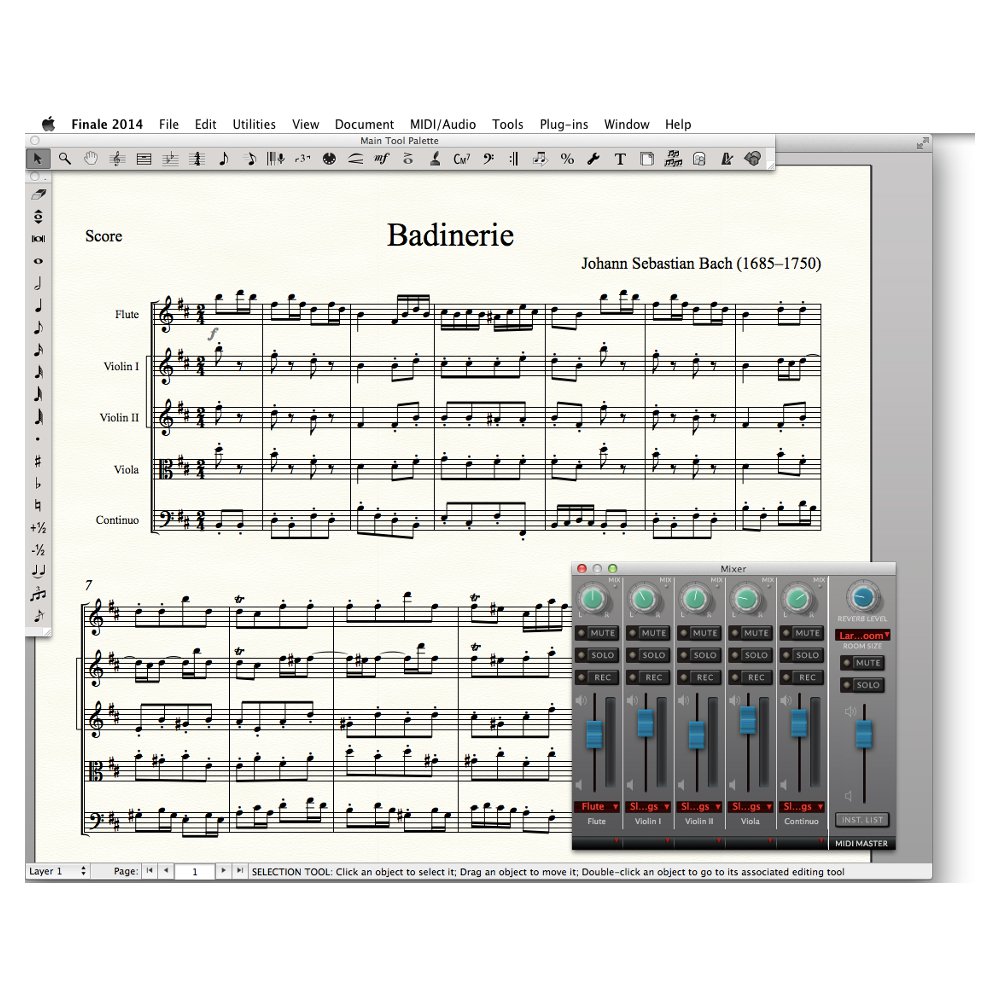Go to the previous page arrow
Screen dimensions: 1000x1000
(166, 871)
